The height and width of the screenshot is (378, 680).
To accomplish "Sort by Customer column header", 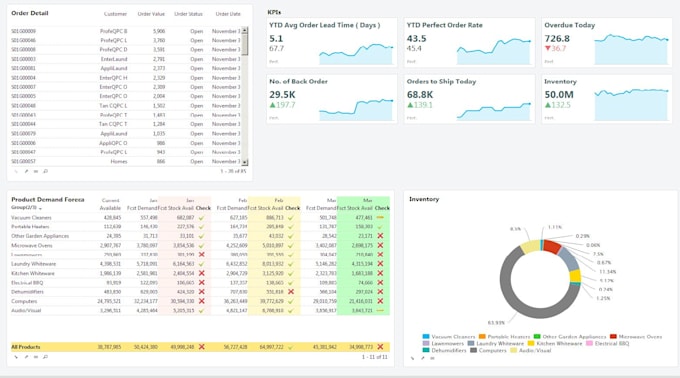I will click(115, 14).
